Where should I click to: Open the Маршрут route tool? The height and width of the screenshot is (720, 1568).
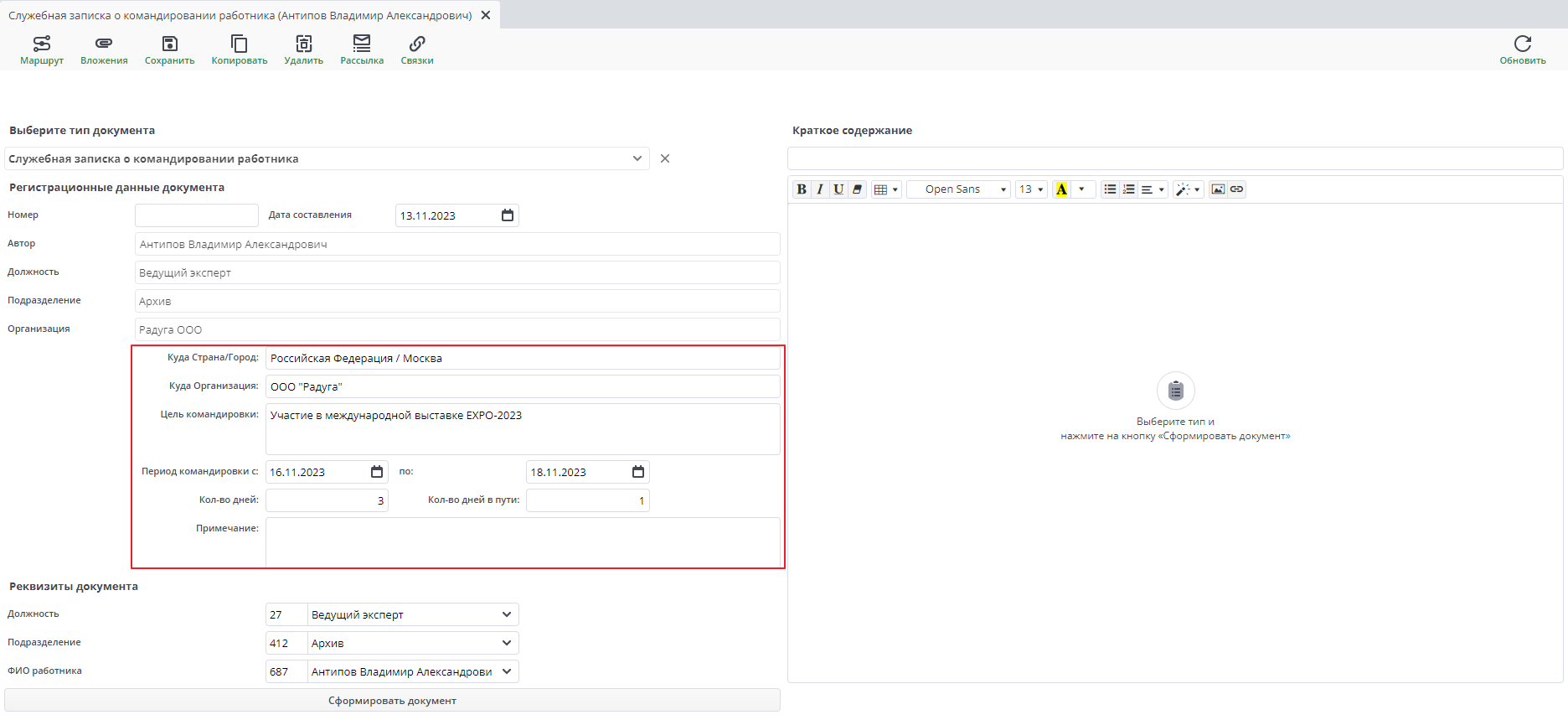pyautogui.click(x=42, y=50)
